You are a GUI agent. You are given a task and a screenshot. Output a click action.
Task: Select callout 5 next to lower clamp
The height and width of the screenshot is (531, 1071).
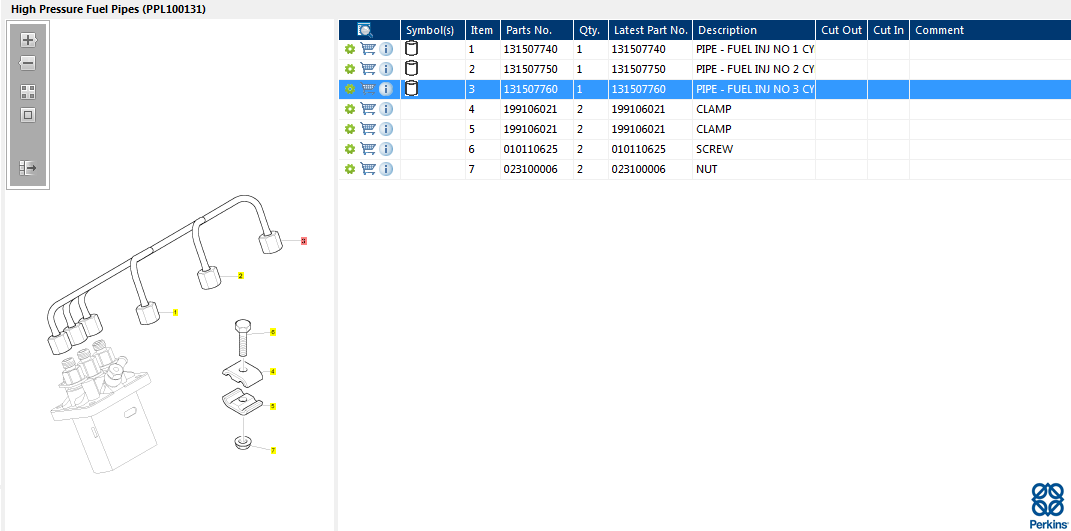click(x=273, y=406)
